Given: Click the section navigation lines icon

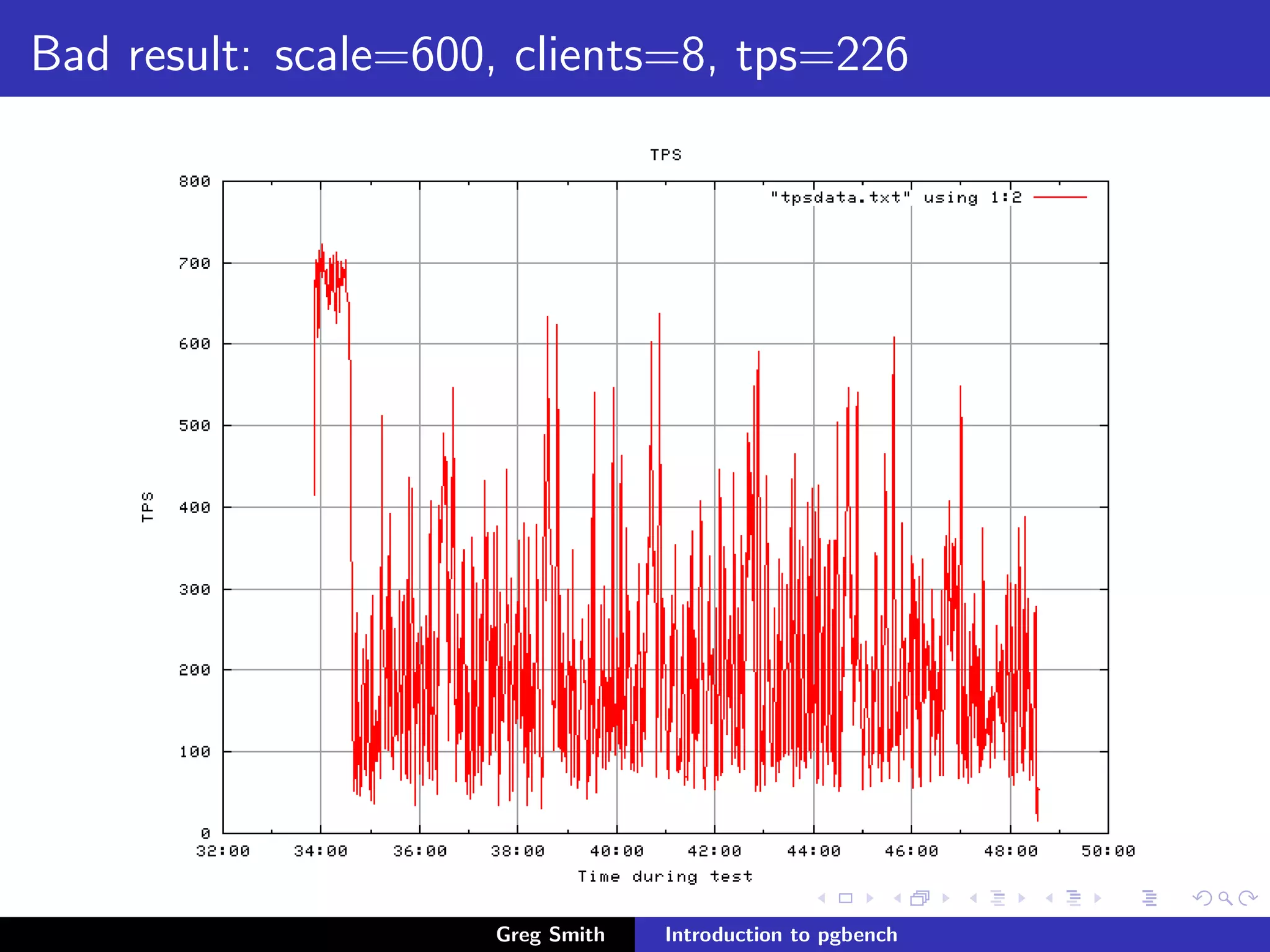Looking at the screenshot, I should (x=1073, y=898).
